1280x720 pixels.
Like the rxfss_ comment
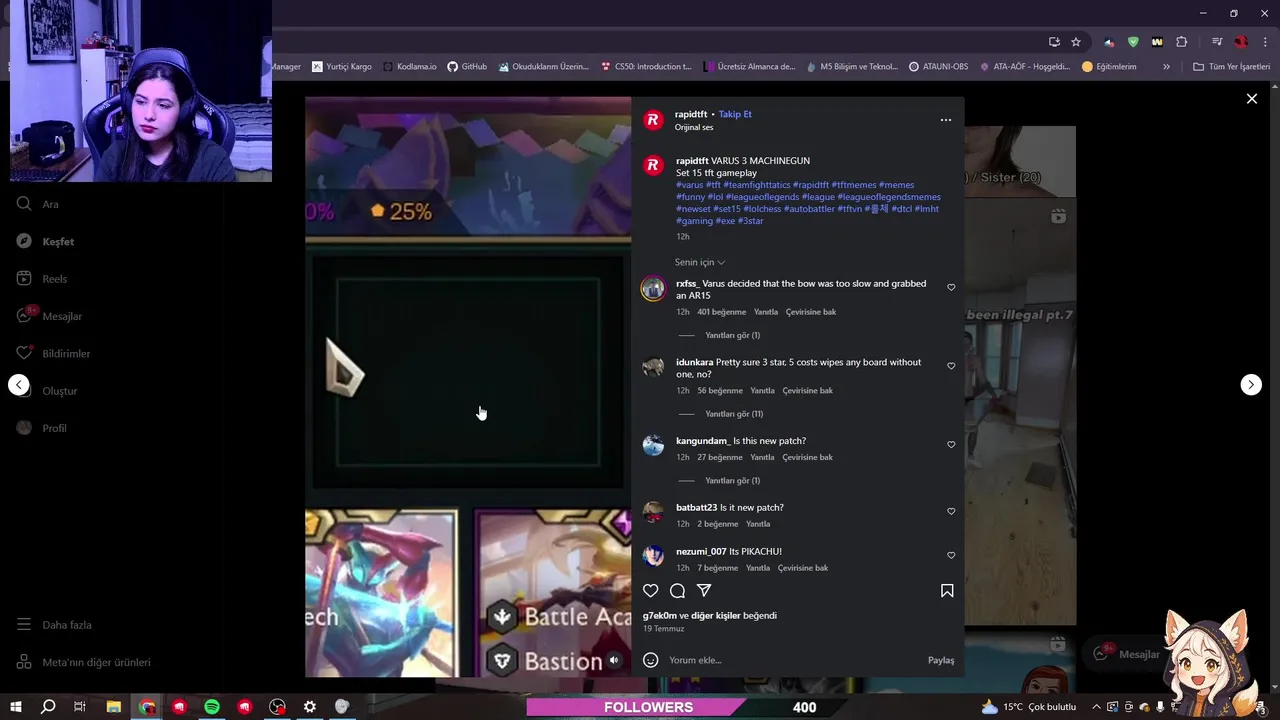[951, 288]
